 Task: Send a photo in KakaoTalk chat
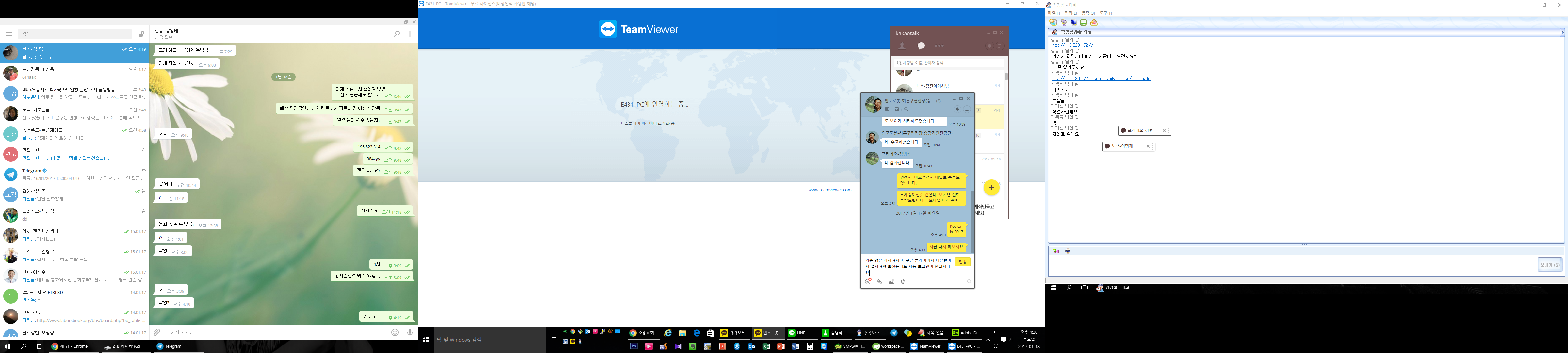(x=891, y=282)
